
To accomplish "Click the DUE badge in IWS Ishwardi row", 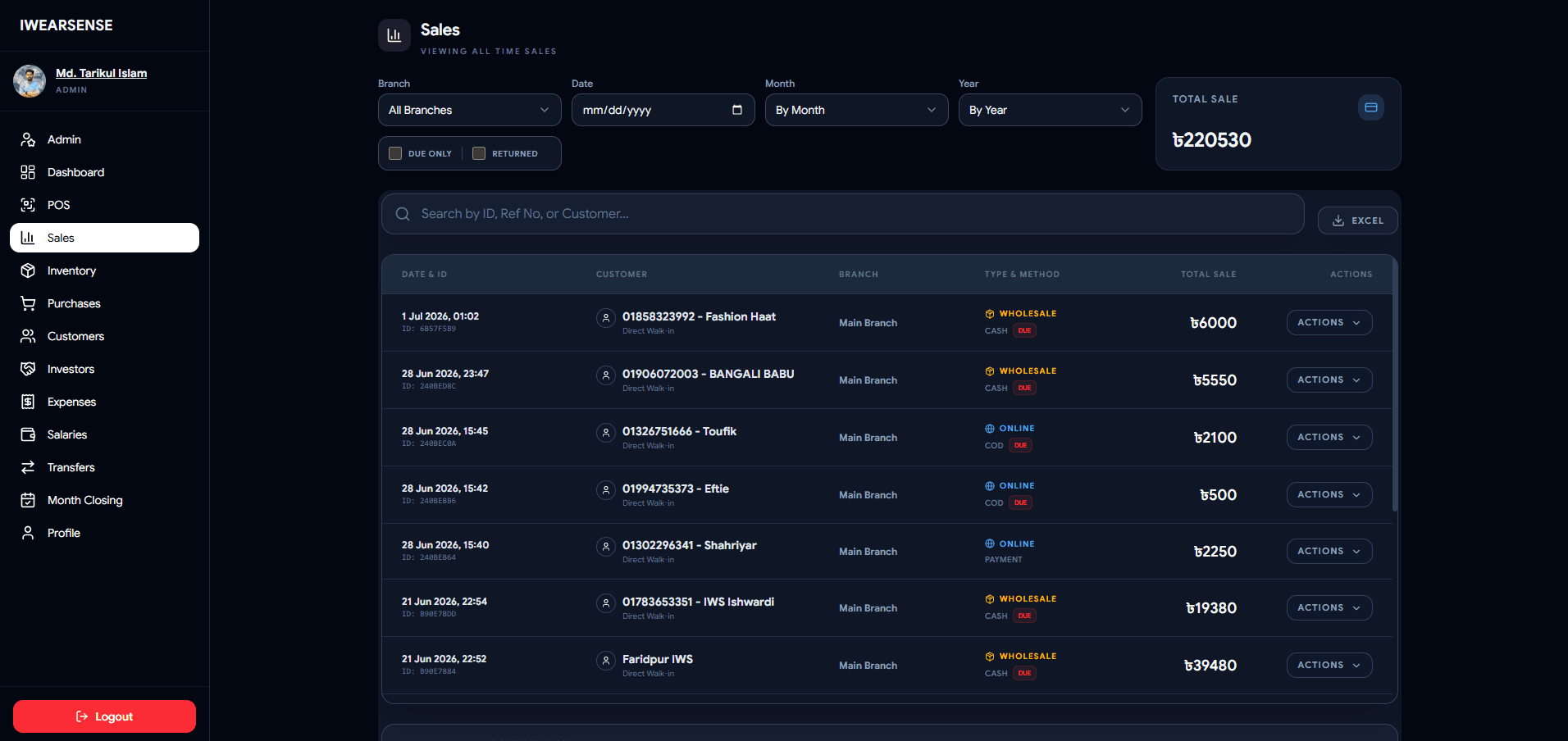I will coord(1024,616).
